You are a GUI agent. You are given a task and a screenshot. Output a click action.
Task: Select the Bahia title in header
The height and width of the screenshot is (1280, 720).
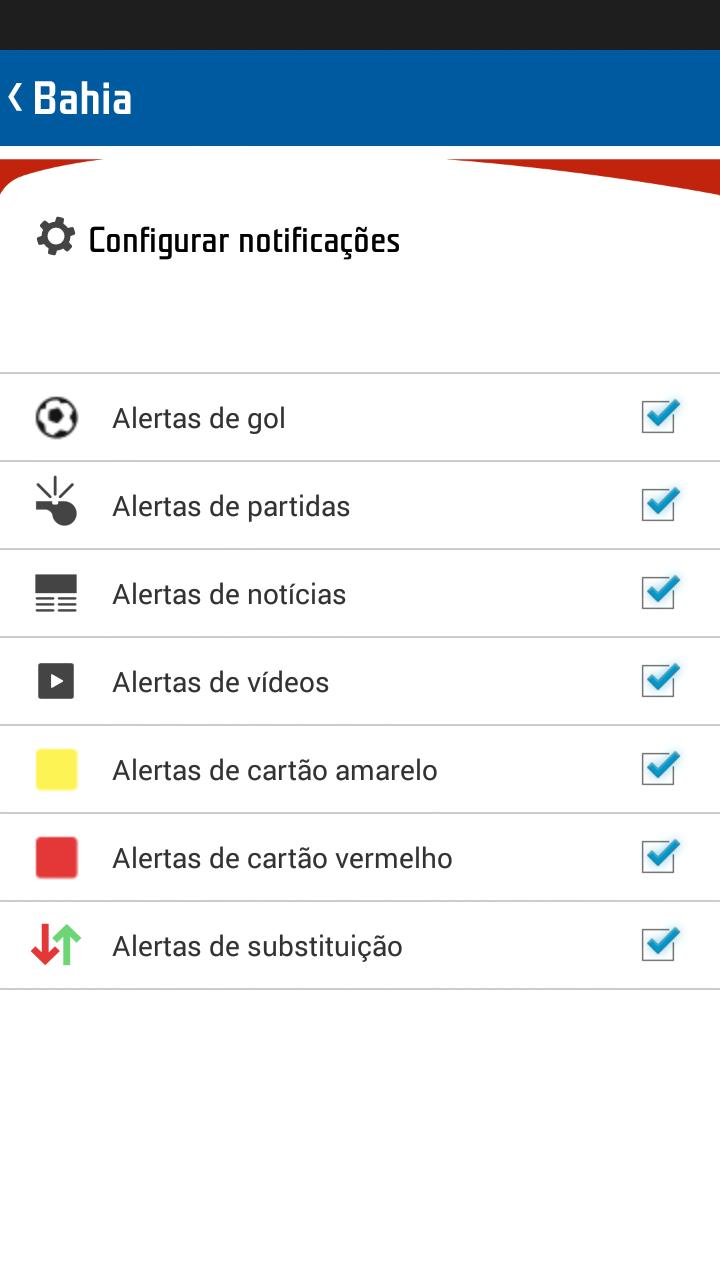pos(82,98)
